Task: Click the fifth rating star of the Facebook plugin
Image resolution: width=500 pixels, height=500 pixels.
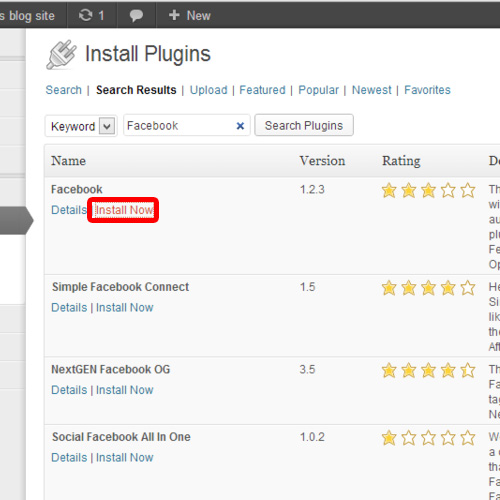Action: pos(468,190)
